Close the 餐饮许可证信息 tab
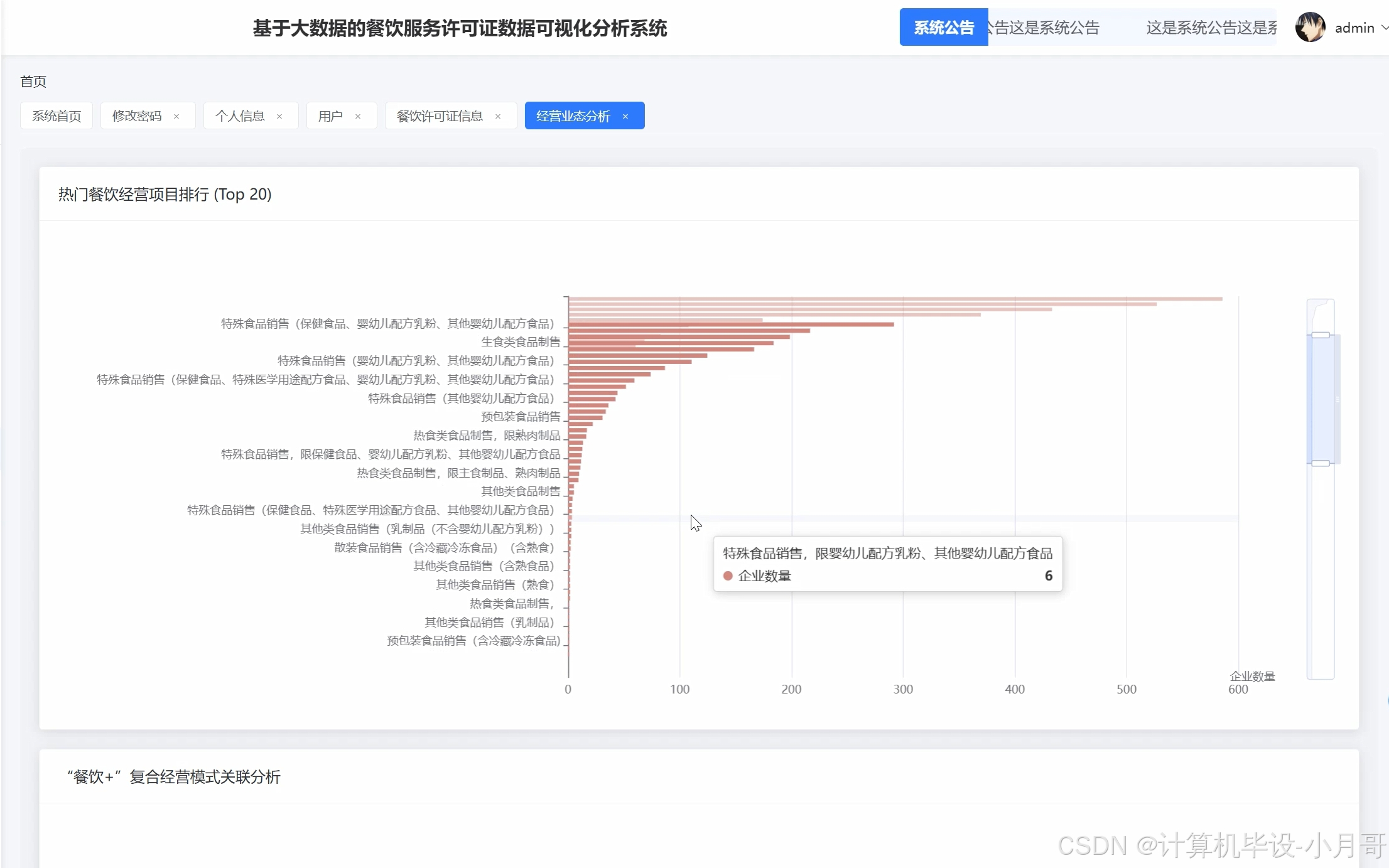Screen dimensions: 1389x868 pyautogui.click(x=498, y=116)
